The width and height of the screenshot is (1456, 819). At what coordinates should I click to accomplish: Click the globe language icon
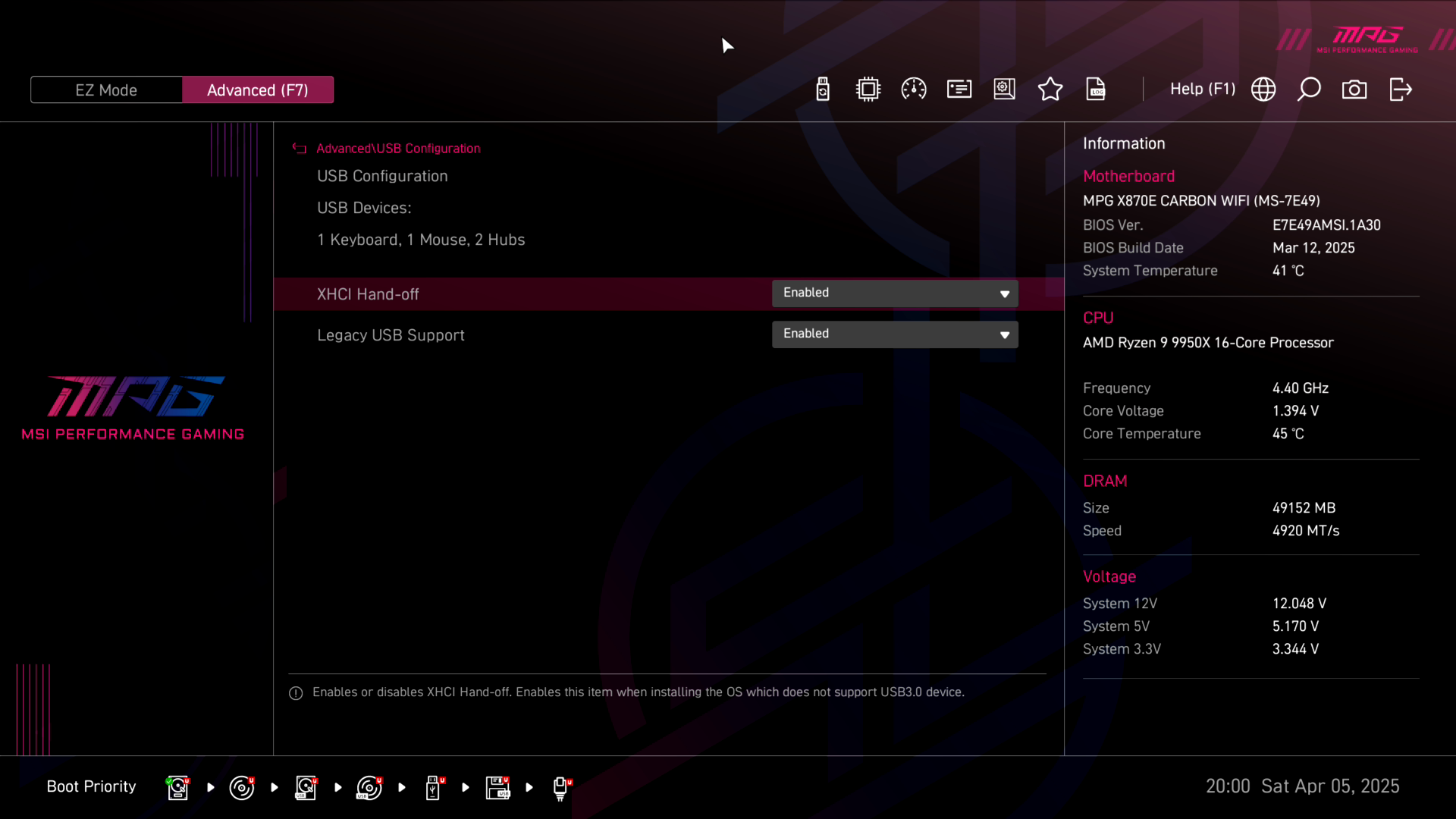1263,89
